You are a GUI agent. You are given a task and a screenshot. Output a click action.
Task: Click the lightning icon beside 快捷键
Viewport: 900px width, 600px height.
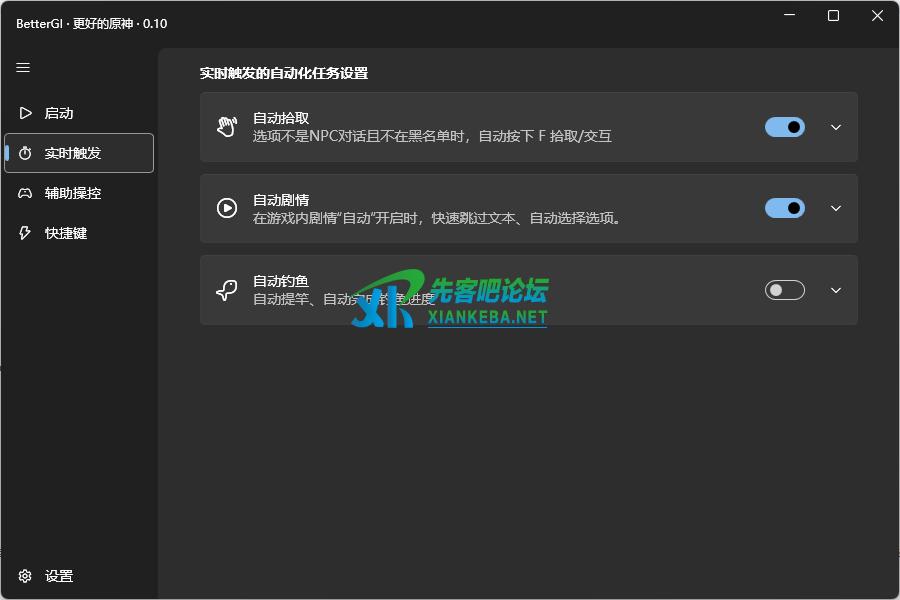(24, 233)
